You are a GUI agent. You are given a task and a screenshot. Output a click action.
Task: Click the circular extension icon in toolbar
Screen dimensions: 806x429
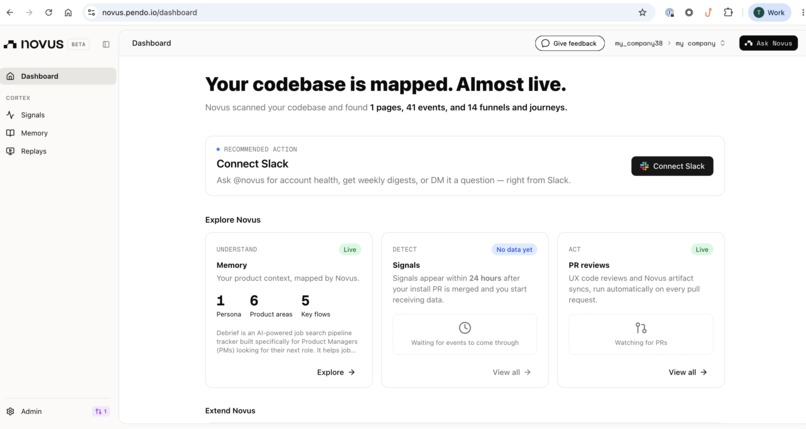tap(689, 12)
